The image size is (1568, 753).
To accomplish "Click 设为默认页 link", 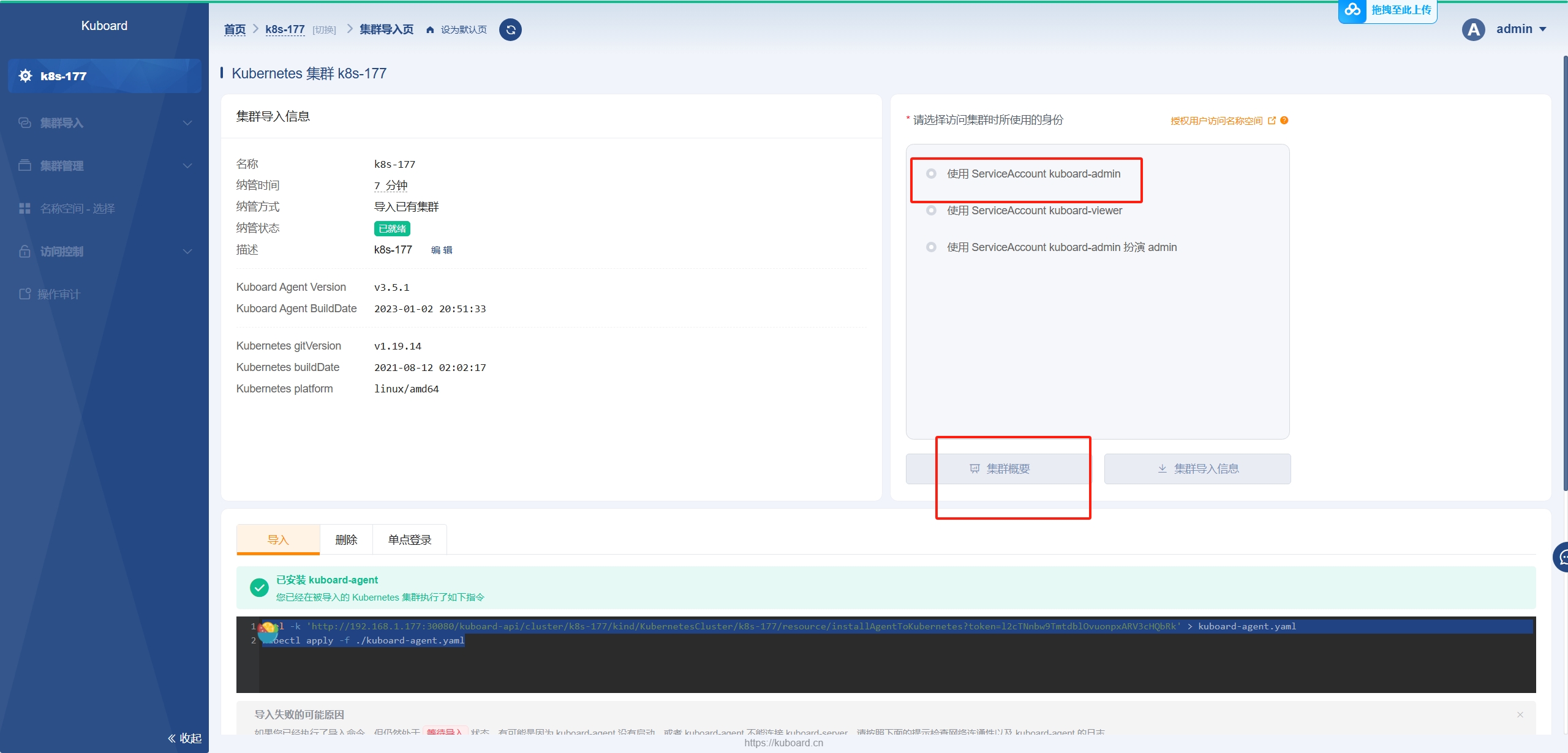I will tap(464, 30).
